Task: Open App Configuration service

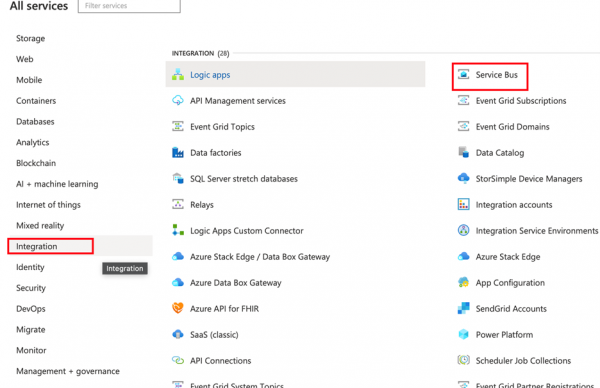Action: pyautogui.click(x=510, y=283)
